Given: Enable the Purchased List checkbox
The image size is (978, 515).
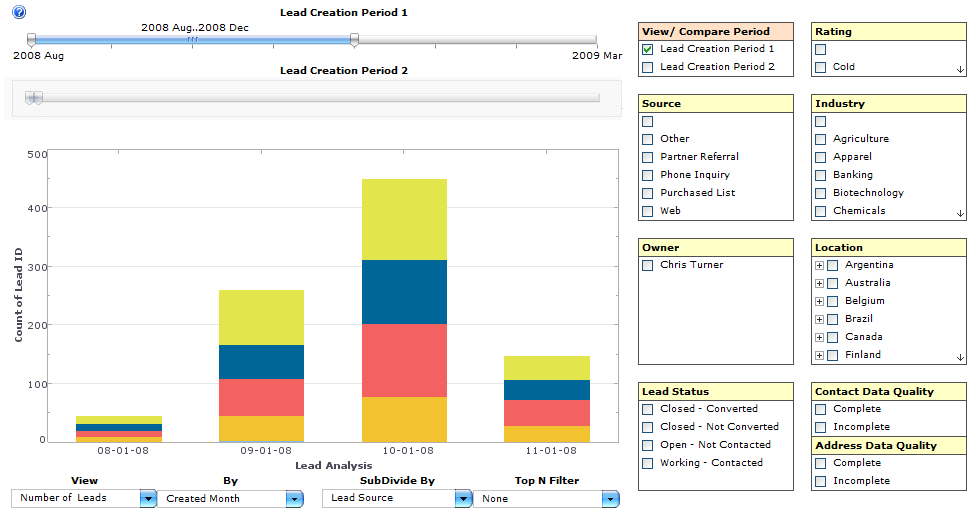Looking at the screenshot, I should pos(647,193).
